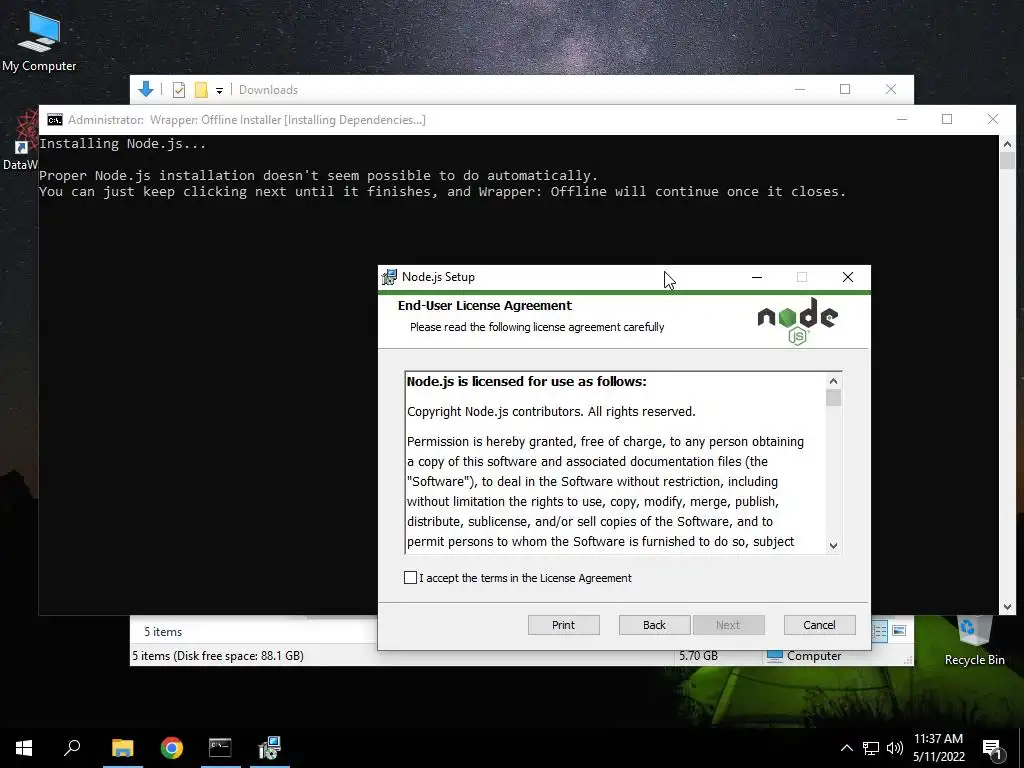Screen dimensions: 1024x768
Task: Click the New Folder icon in Downloads toolbar
Action: (x=201, y=90)
